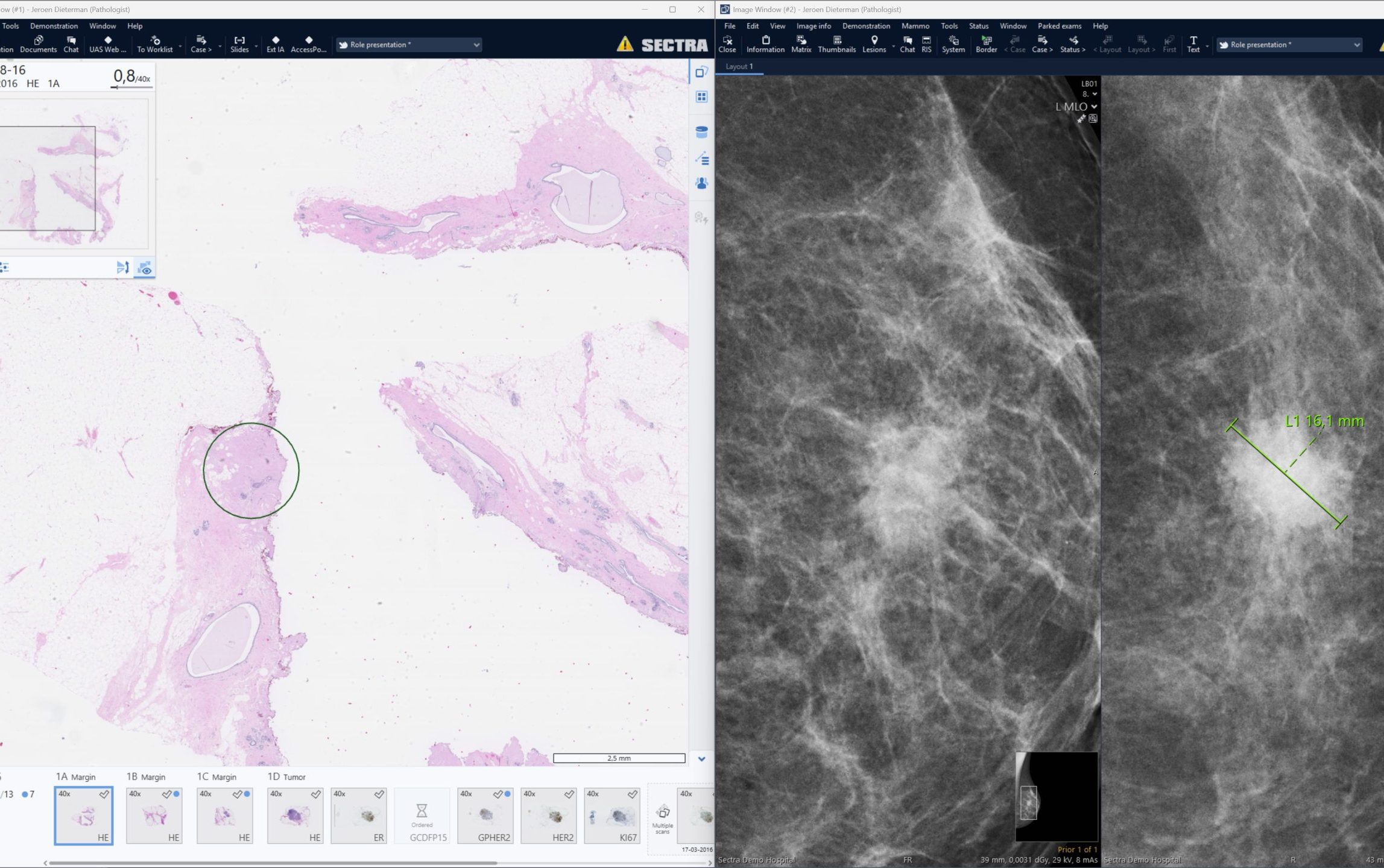Open Role presentation dropdown in Image Window

pyautogui.click(x=1289, y=45)
